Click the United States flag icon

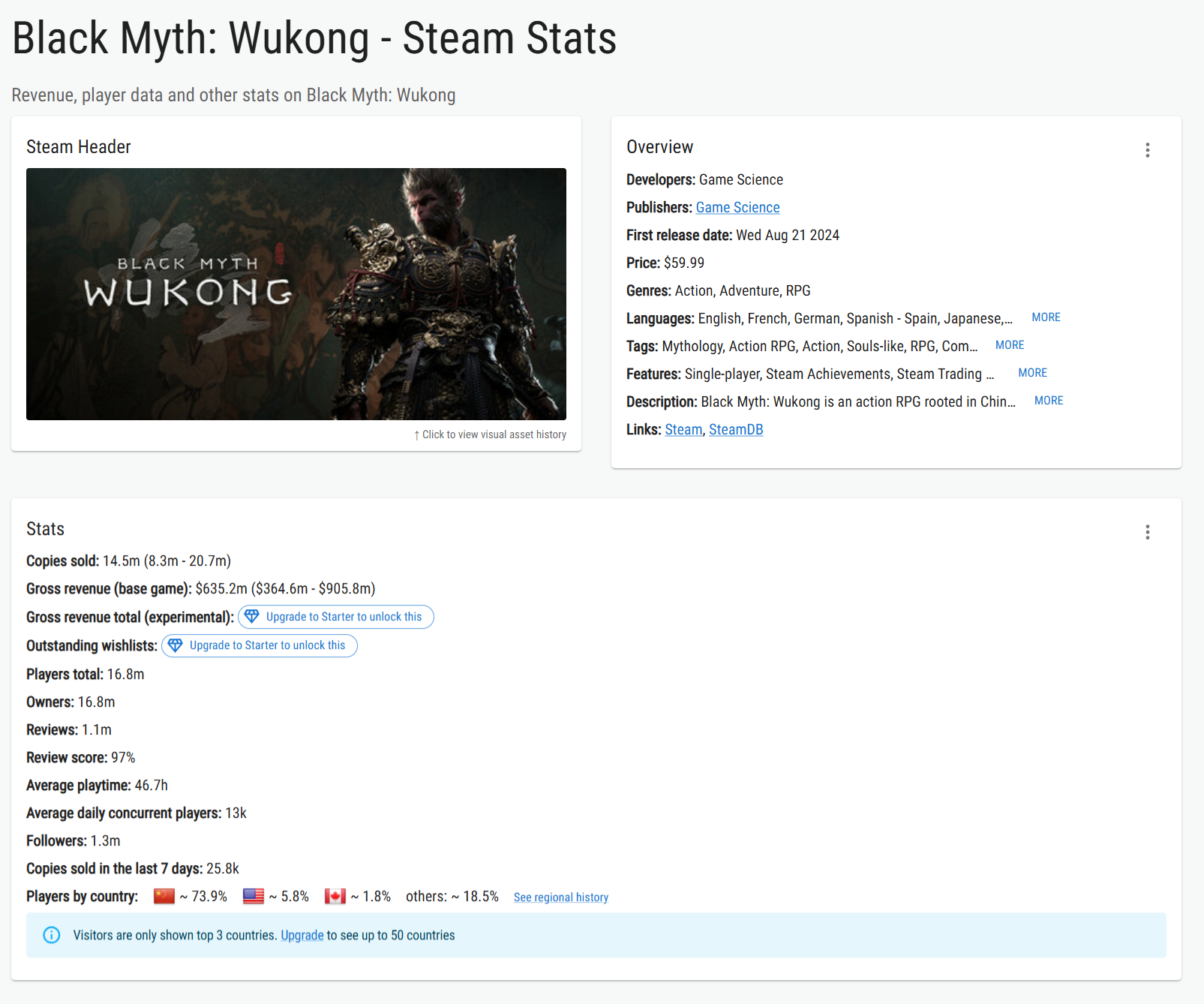click(254, 896)
